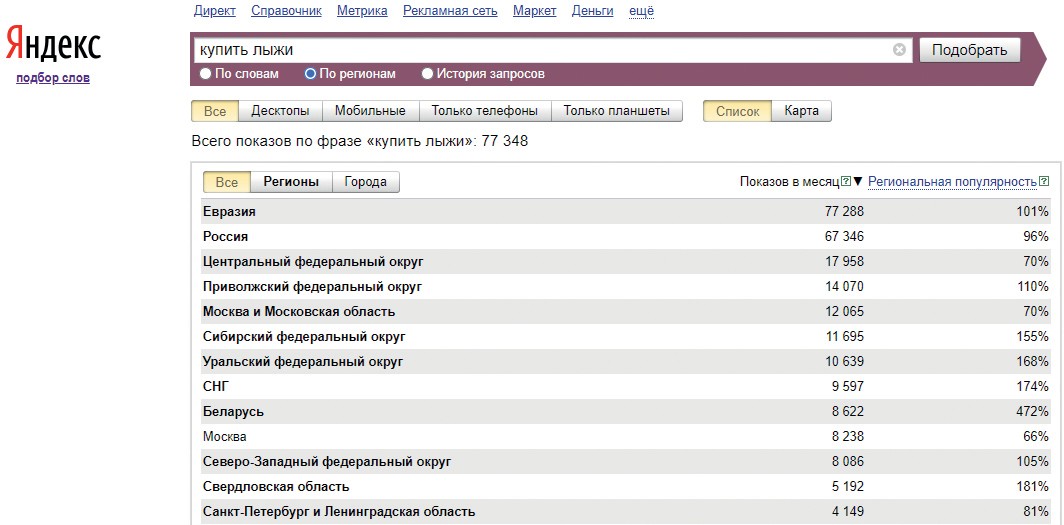1064x525 pixels.
Task: Sort by 'Региональная популярность' column
Action: point(951,182)
